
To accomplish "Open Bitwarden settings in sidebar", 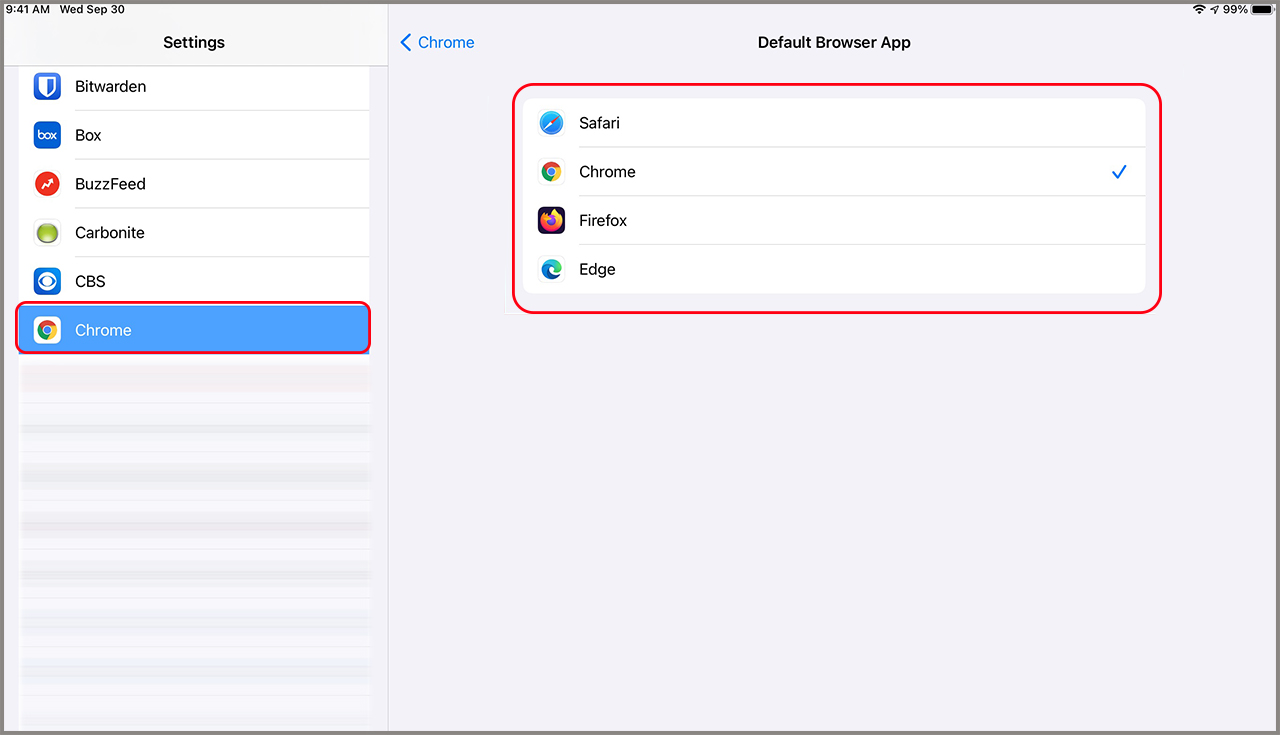I will click(200, 87).
